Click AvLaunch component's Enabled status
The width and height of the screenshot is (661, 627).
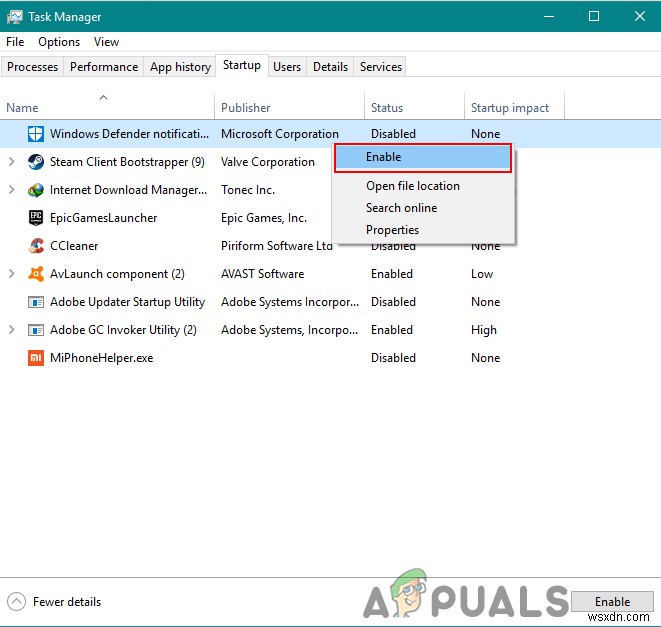[392, 274]
